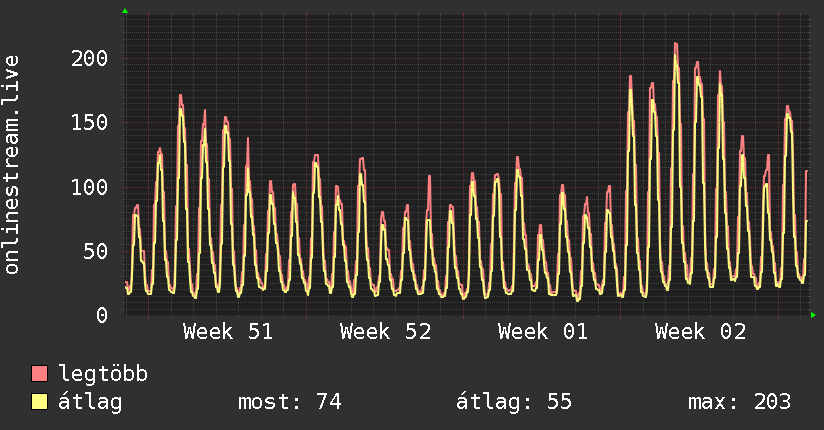
Task: Click the green arrow at x-axis end
Action: click(813, 315)
